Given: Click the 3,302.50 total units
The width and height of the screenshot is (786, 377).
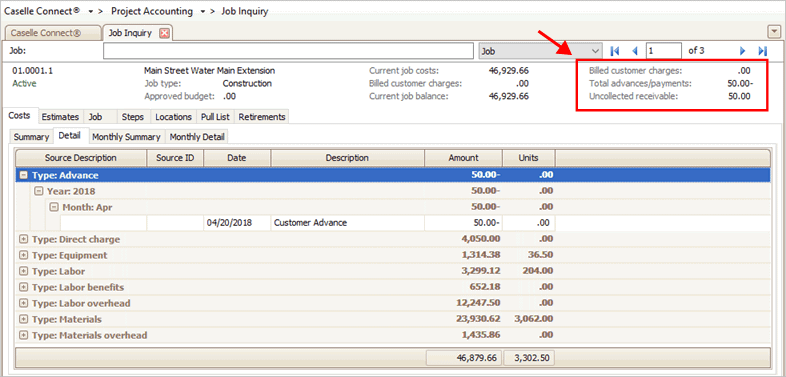Looking at the screenshot, I should (x=529, y=358).
